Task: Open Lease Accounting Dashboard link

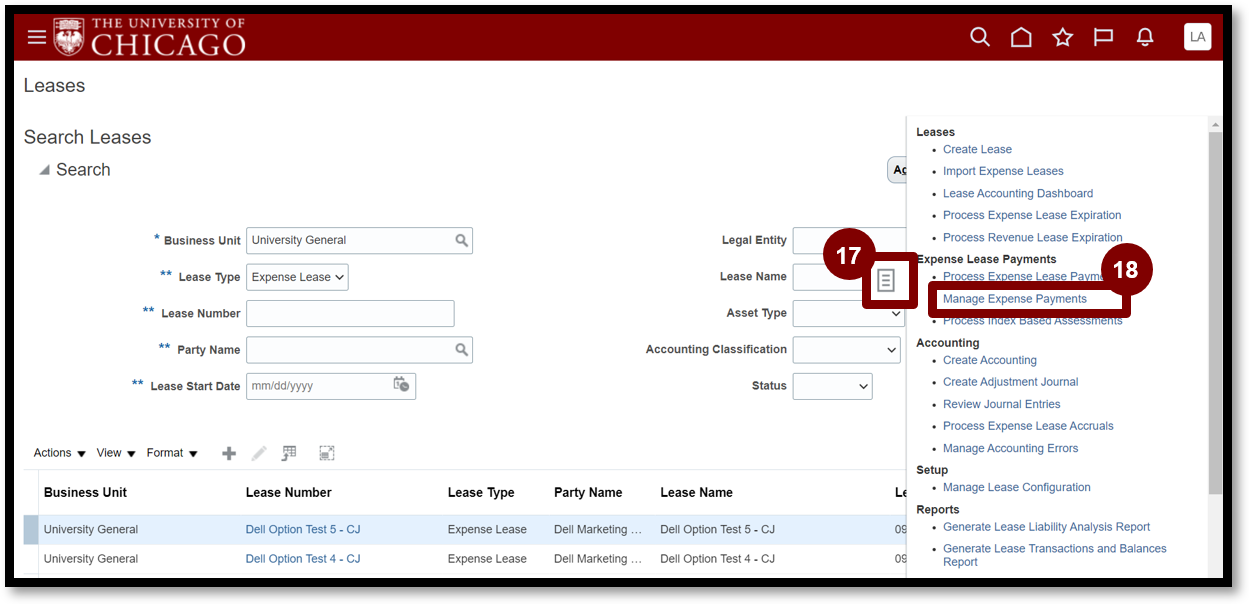Action: (x=1018, y=193)
